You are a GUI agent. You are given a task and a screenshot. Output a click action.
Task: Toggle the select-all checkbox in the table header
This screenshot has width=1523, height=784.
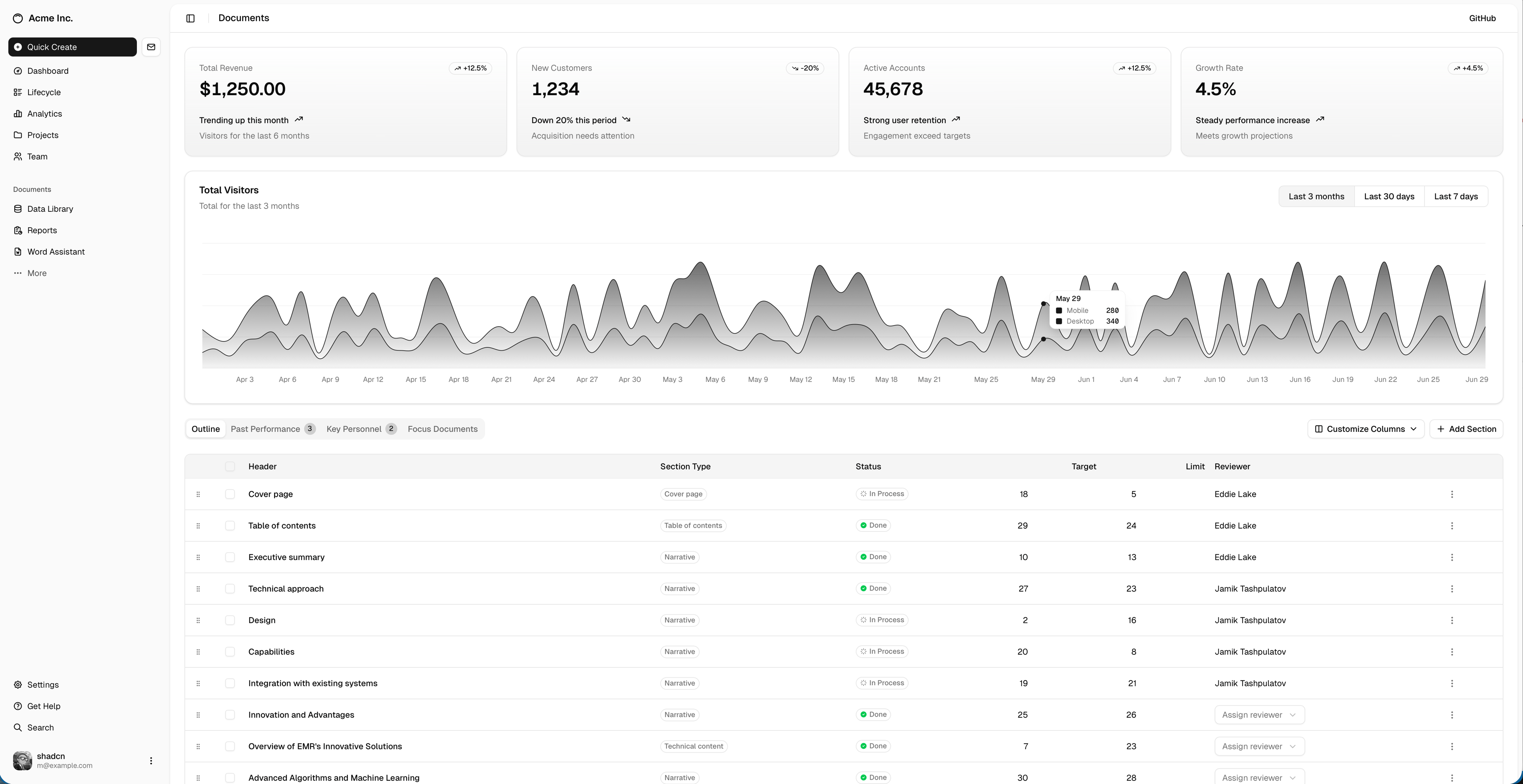pyautogui.click(x=230, y=466)
